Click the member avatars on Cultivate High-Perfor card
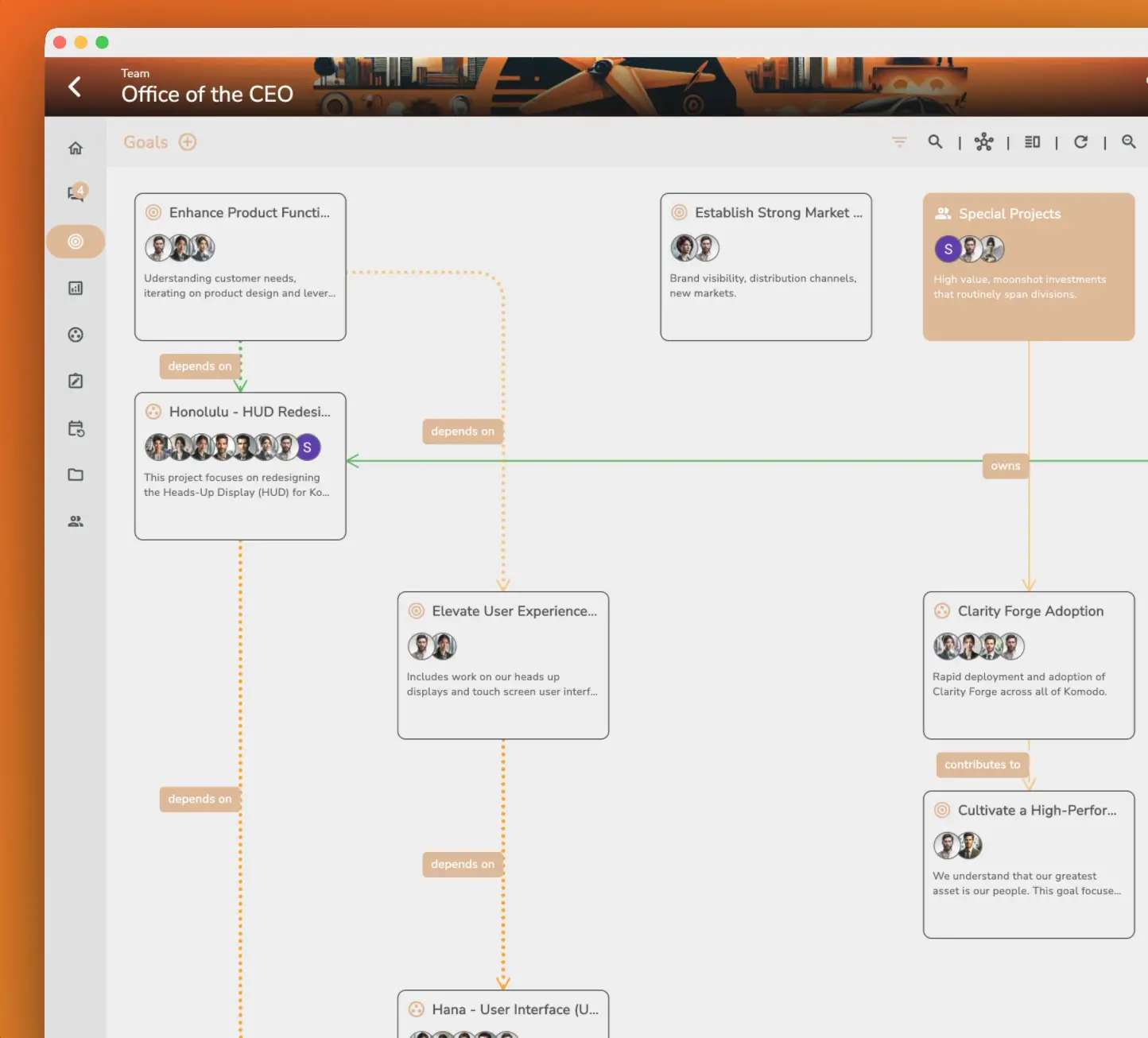The height and width of the screenshot is (1038, 1148). coord(958,846)
